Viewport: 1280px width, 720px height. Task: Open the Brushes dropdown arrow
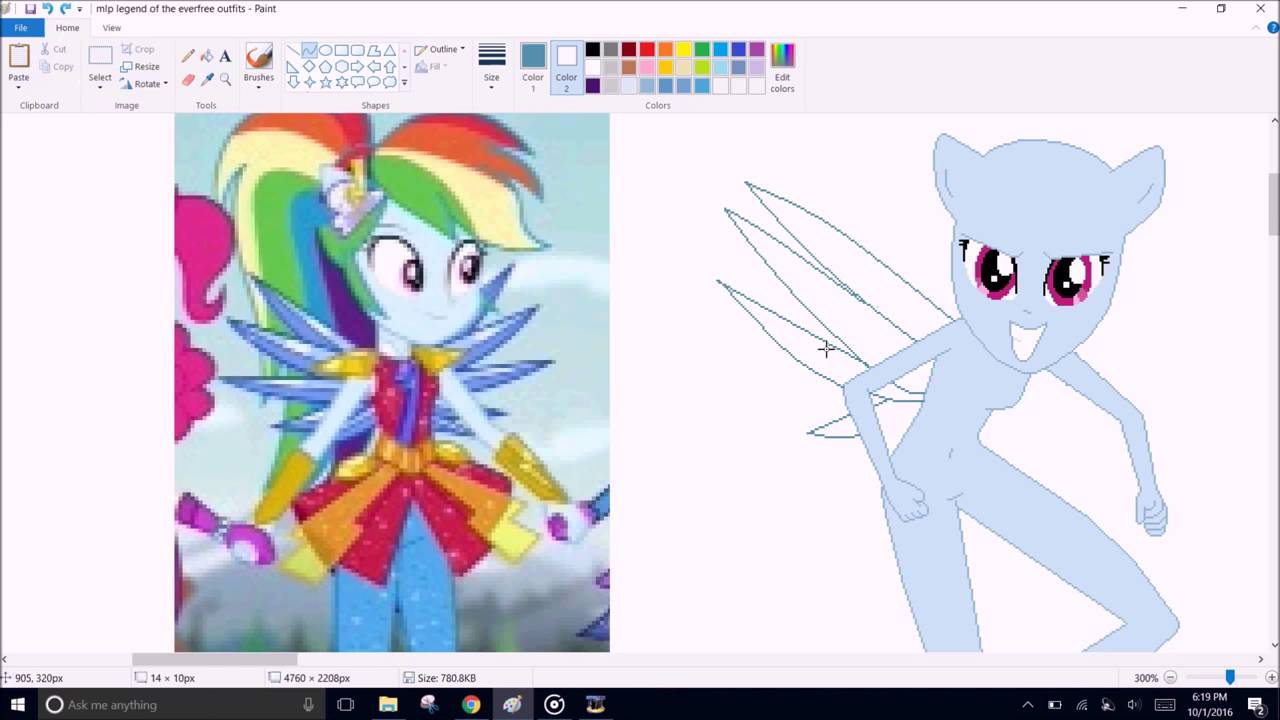point(259,87)
